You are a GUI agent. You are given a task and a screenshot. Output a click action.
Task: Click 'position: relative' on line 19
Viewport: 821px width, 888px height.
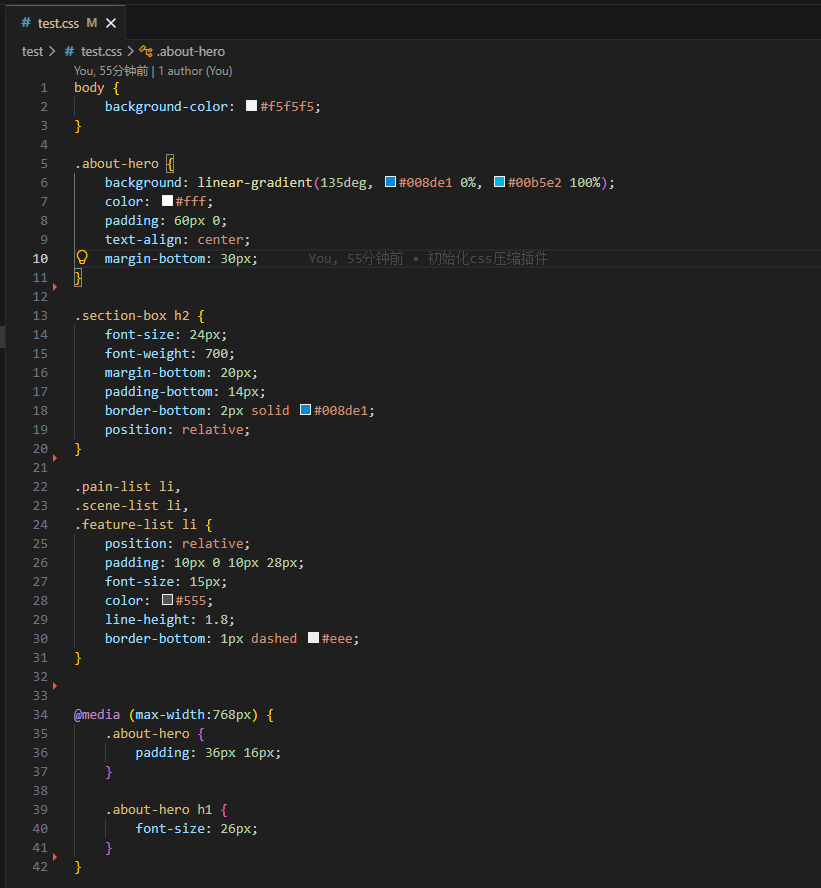tap(177, 429)
